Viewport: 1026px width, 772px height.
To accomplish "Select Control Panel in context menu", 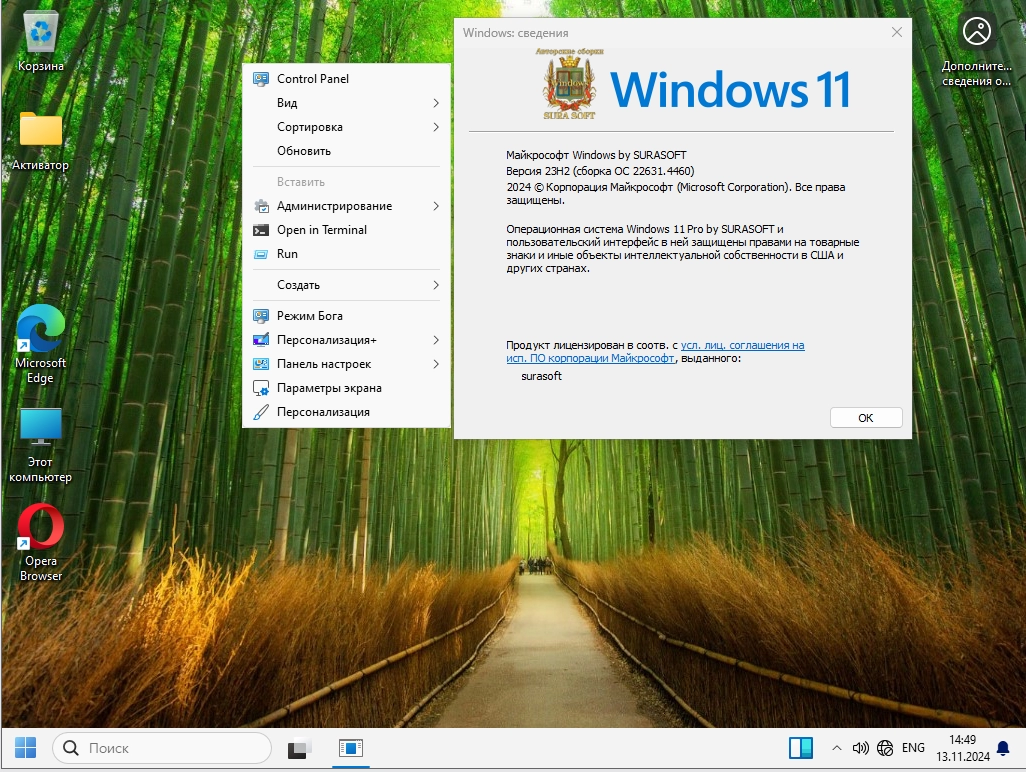I will click(x=313, y=79).
